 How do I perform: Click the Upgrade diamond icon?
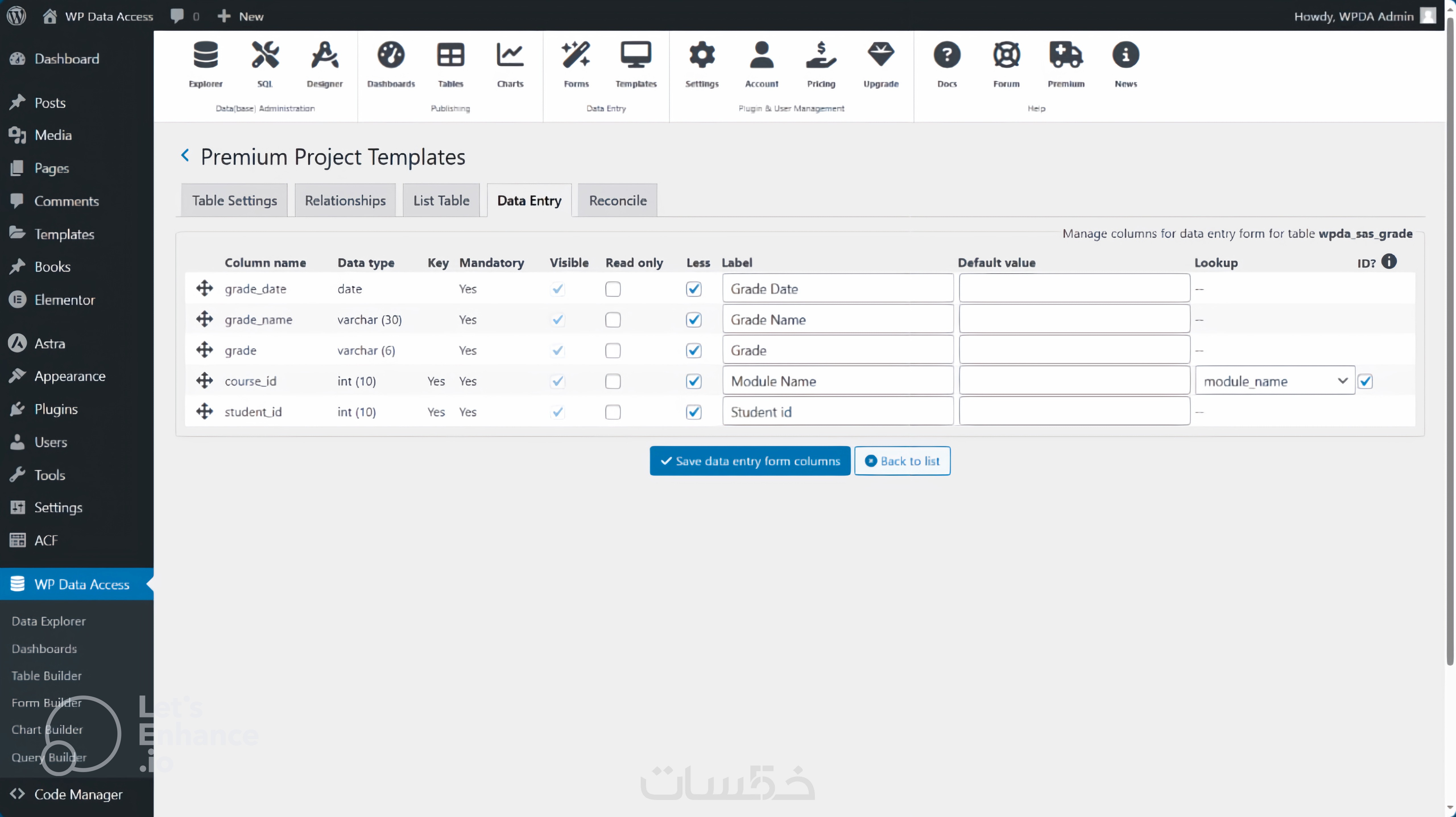[881, 55]
